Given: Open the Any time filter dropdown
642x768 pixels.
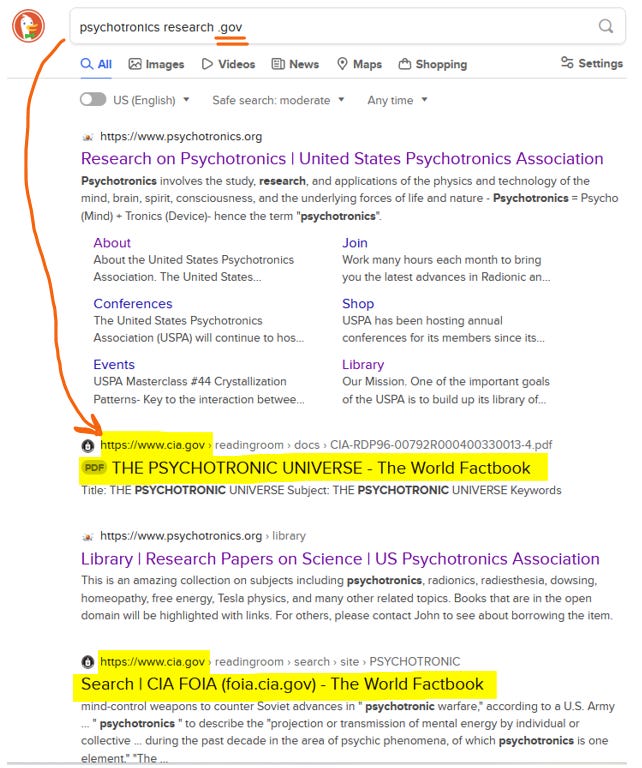Looking at the screenshot, I should tap(397, 100).
